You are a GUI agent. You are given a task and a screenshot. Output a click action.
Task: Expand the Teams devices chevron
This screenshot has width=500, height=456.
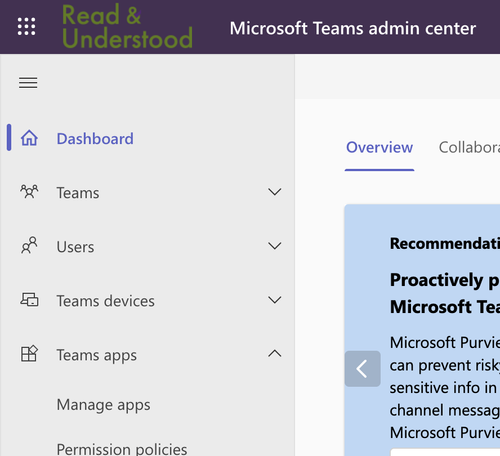[x=275, y=300]
